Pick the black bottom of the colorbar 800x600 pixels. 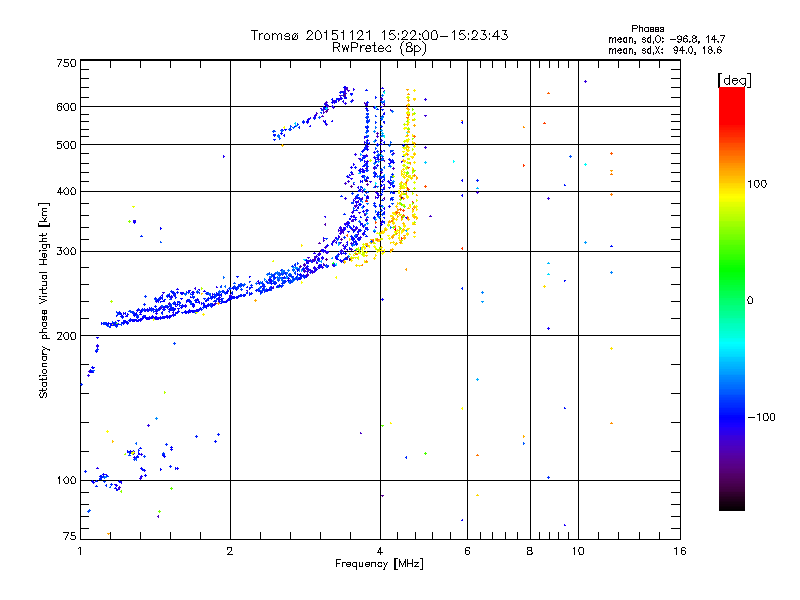732,503
